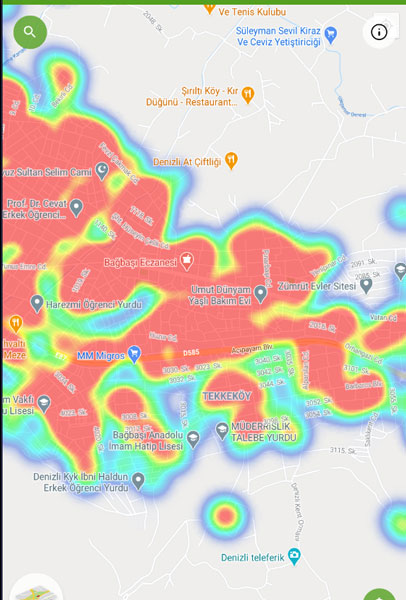Select the Denizli Kyk İbni Haldun pin
Image resolution: width=406 pixels, height=600 pixels.
(138, 481)
